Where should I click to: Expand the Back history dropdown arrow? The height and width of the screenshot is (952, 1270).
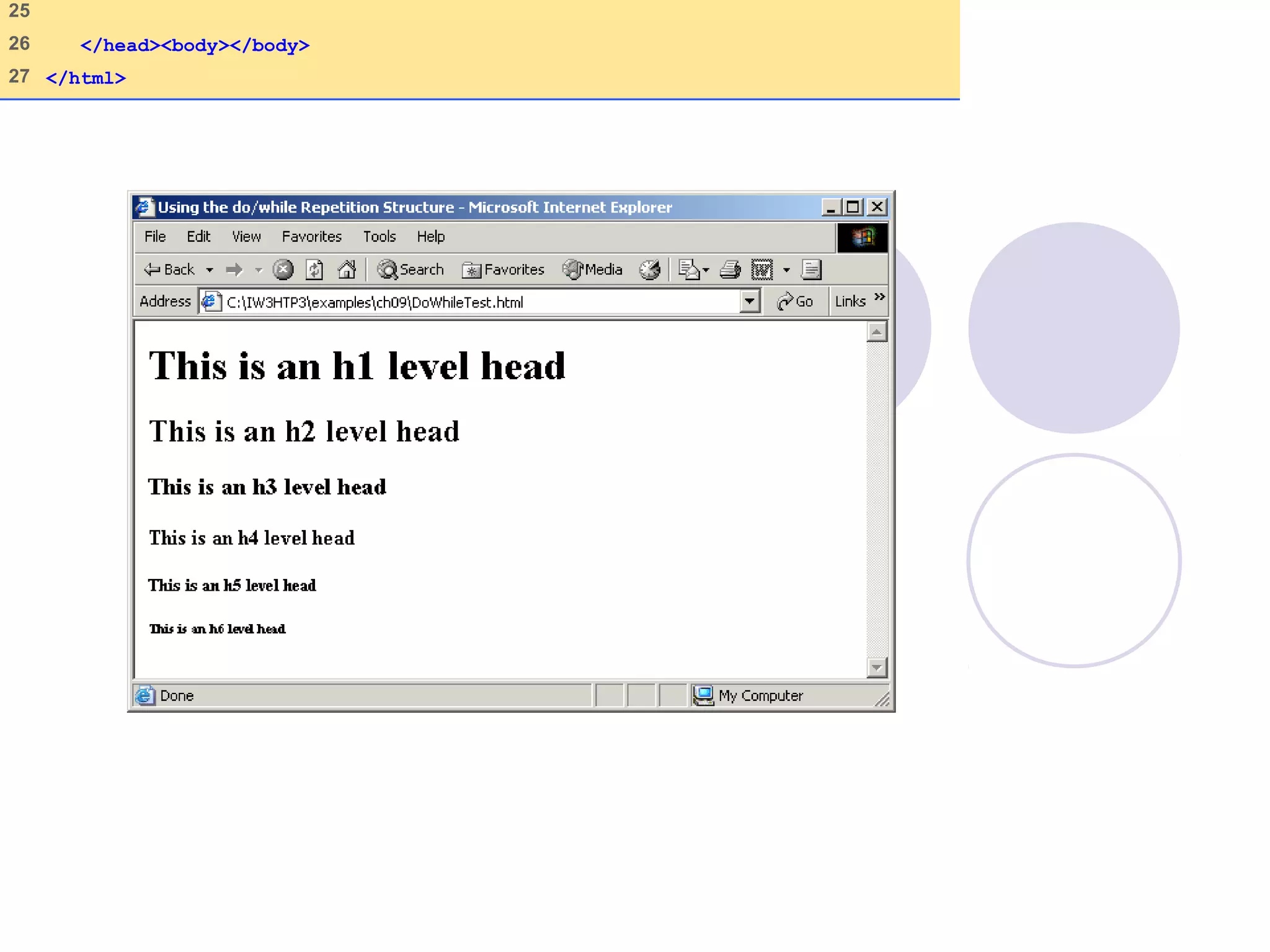point(210,270)
